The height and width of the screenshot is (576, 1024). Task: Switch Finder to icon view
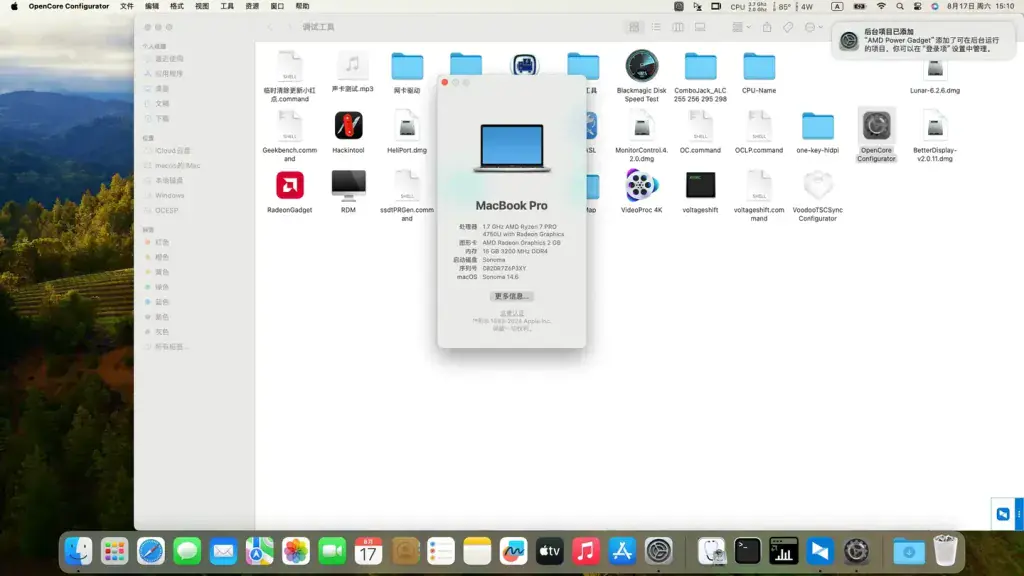[633, 27]
